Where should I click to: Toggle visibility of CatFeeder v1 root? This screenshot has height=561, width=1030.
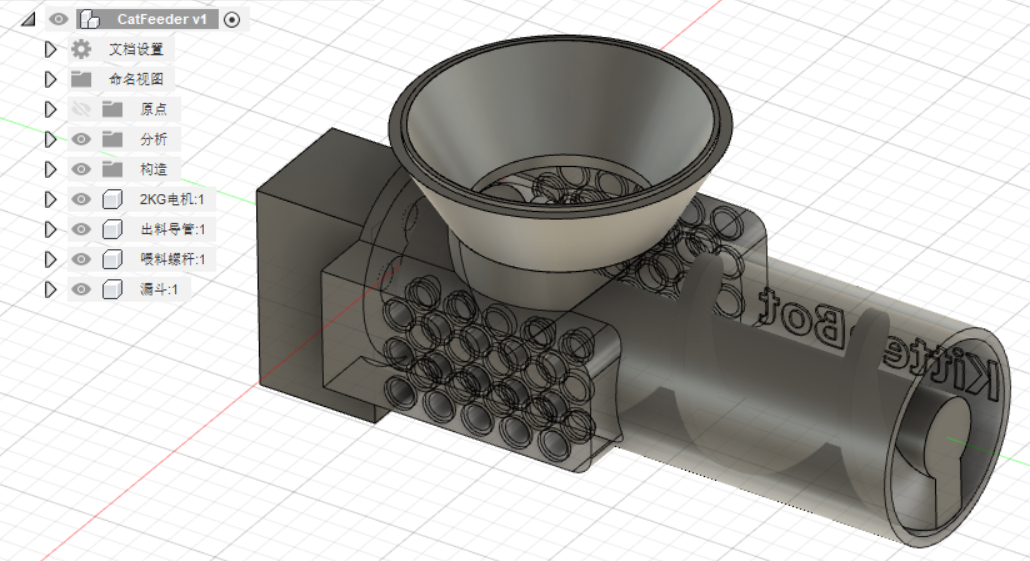58,20
